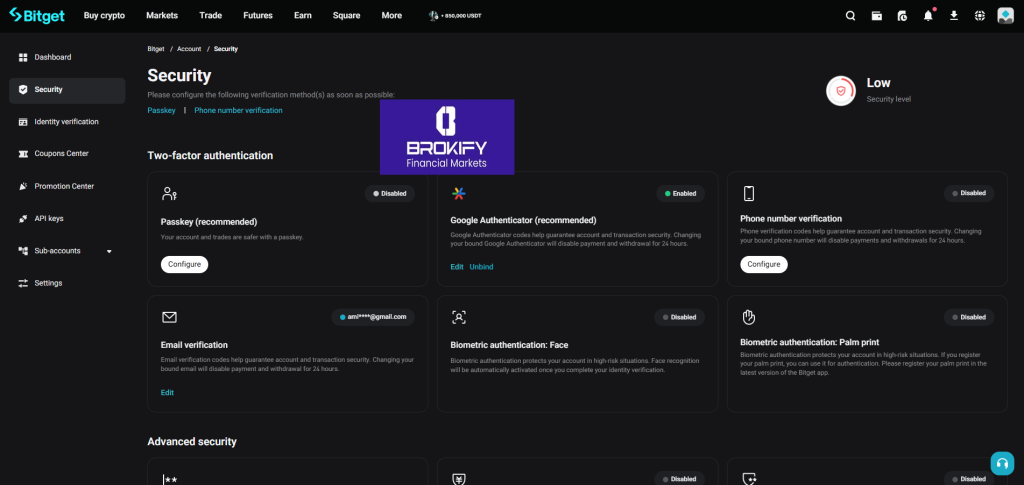This screenshot has width=1024, height=485.
Task: Click the download app icon
Action: pyautogui.click(x=954, y=16)
